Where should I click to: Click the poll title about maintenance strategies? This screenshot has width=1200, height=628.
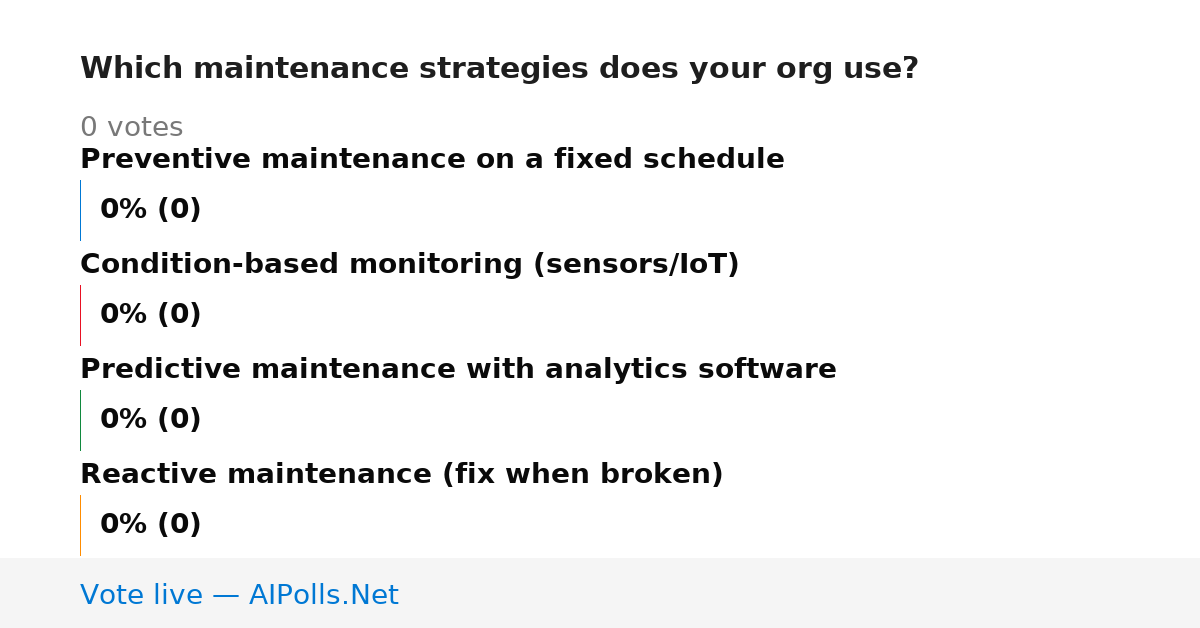[499, 69]
